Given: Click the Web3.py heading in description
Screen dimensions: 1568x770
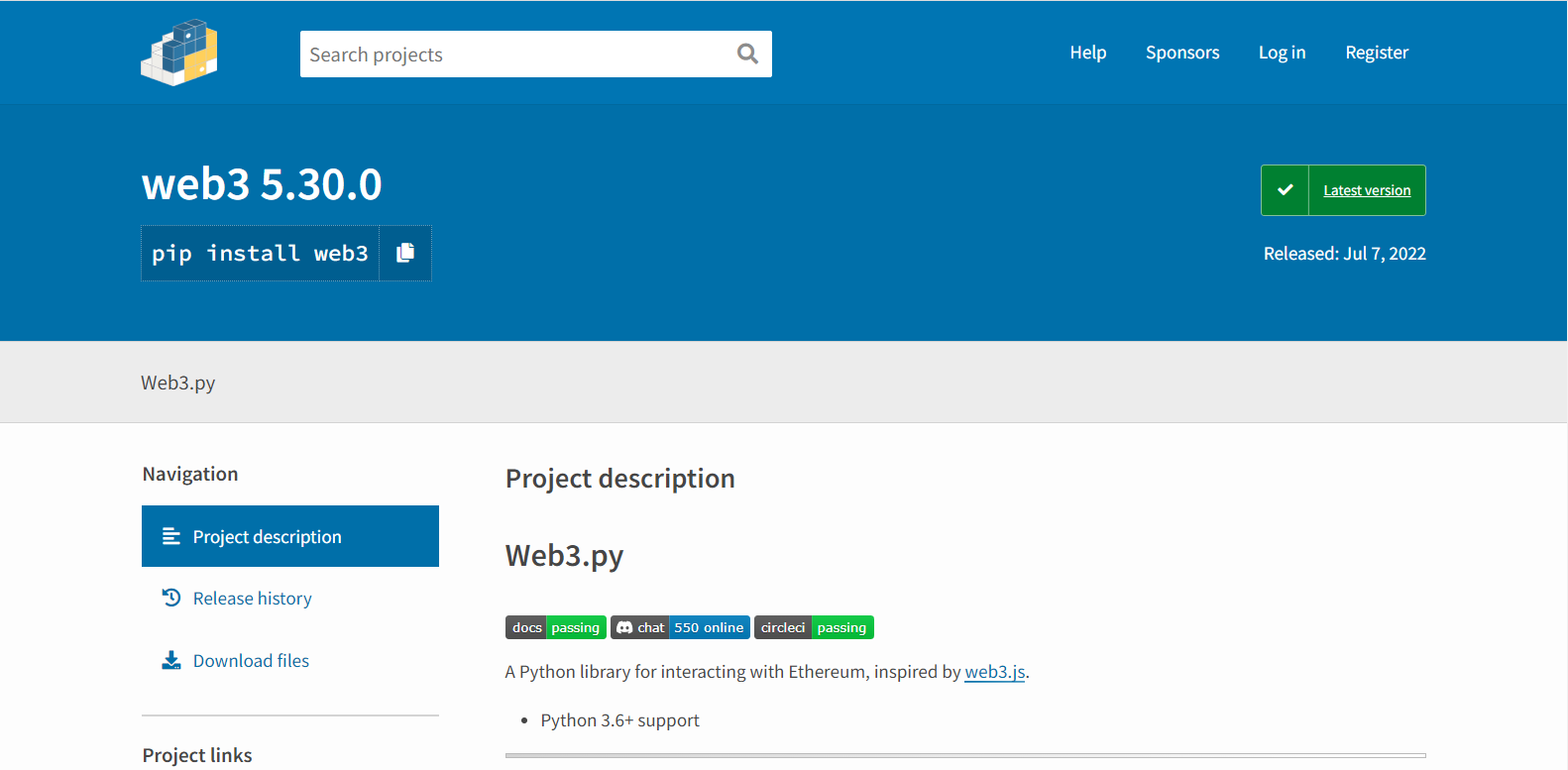Looking at the screenshot, I should tap(565, 556).
